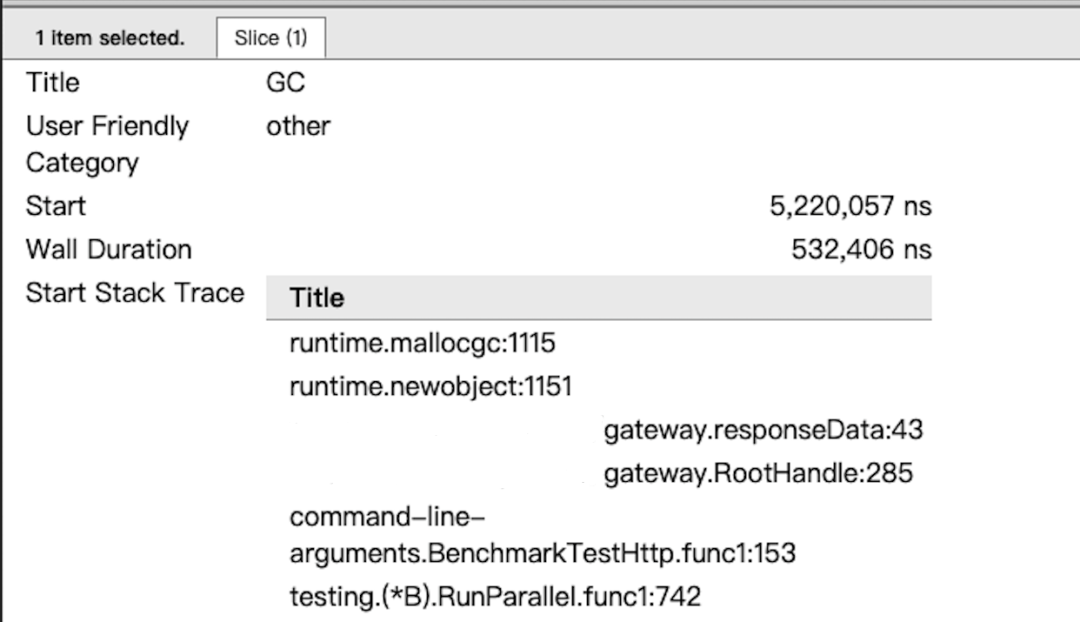Click the Wall Duration value 532,406 ns
Viewport: 1080px width, 622px height.
[x=861, y=250]
